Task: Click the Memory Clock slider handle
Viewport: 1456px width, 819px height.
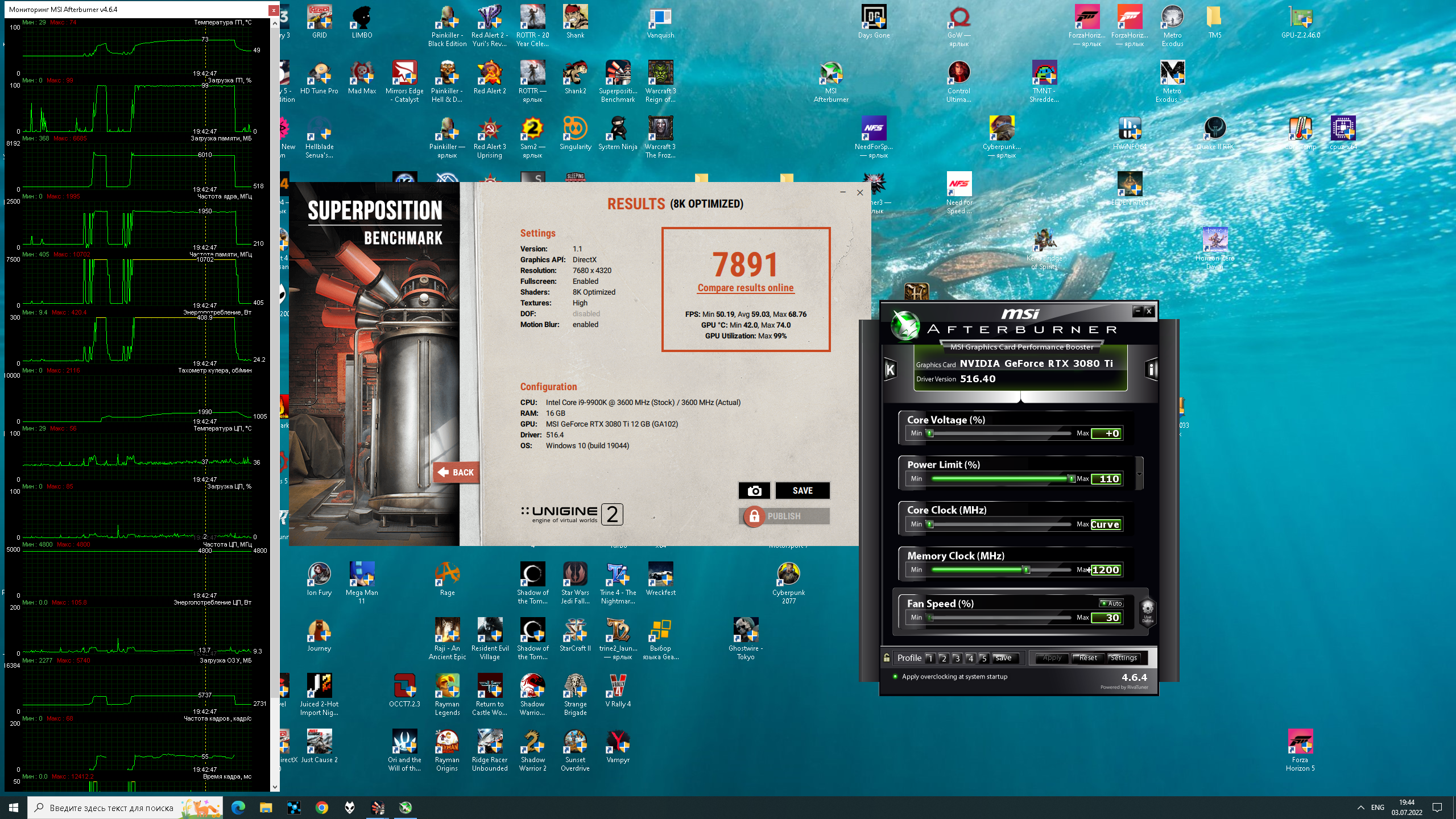Action: (x=1027, y=569)
